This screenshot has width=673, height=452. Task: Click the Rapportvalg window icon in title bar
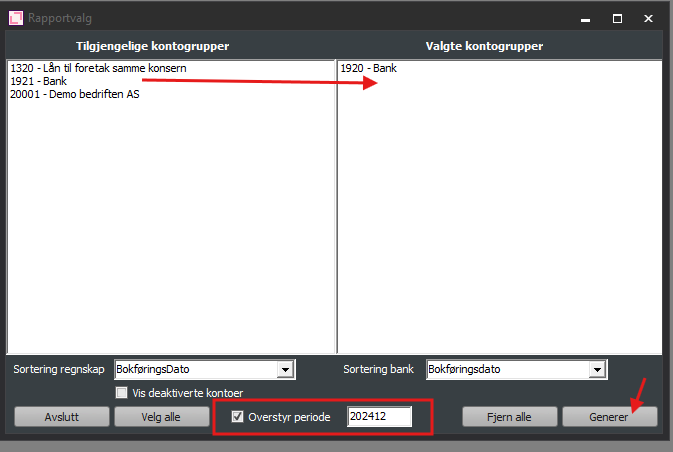pos(16,18)
